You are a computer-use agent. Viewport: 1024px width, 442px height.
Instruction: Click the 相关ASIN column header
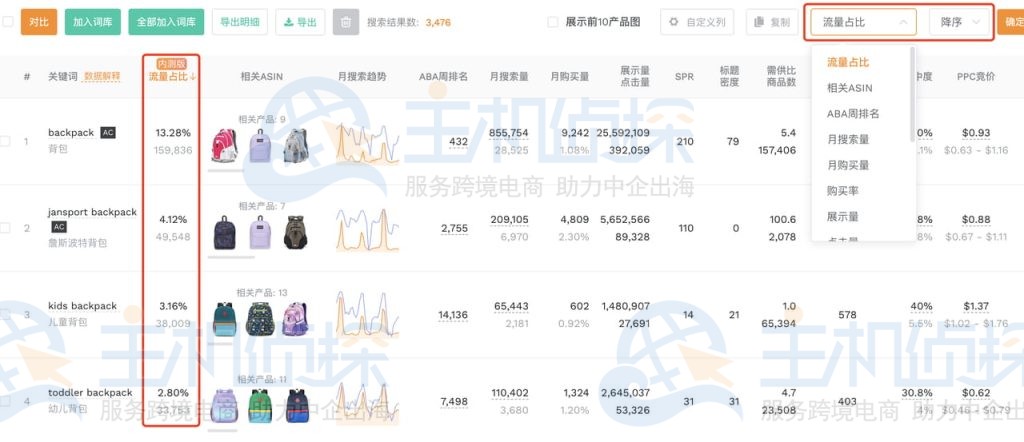(x=261, y=76)
